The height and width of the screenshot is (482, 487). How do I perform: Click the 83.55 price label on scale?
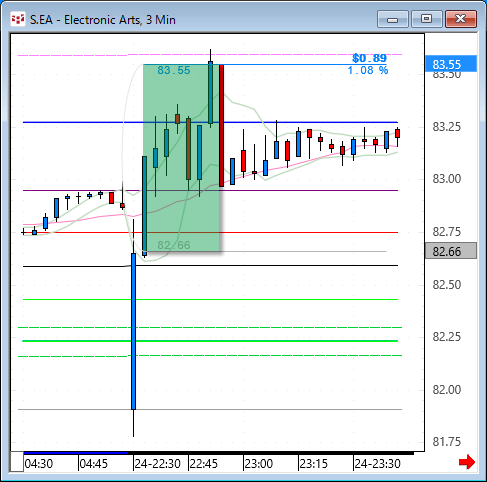tap(451, 64)
